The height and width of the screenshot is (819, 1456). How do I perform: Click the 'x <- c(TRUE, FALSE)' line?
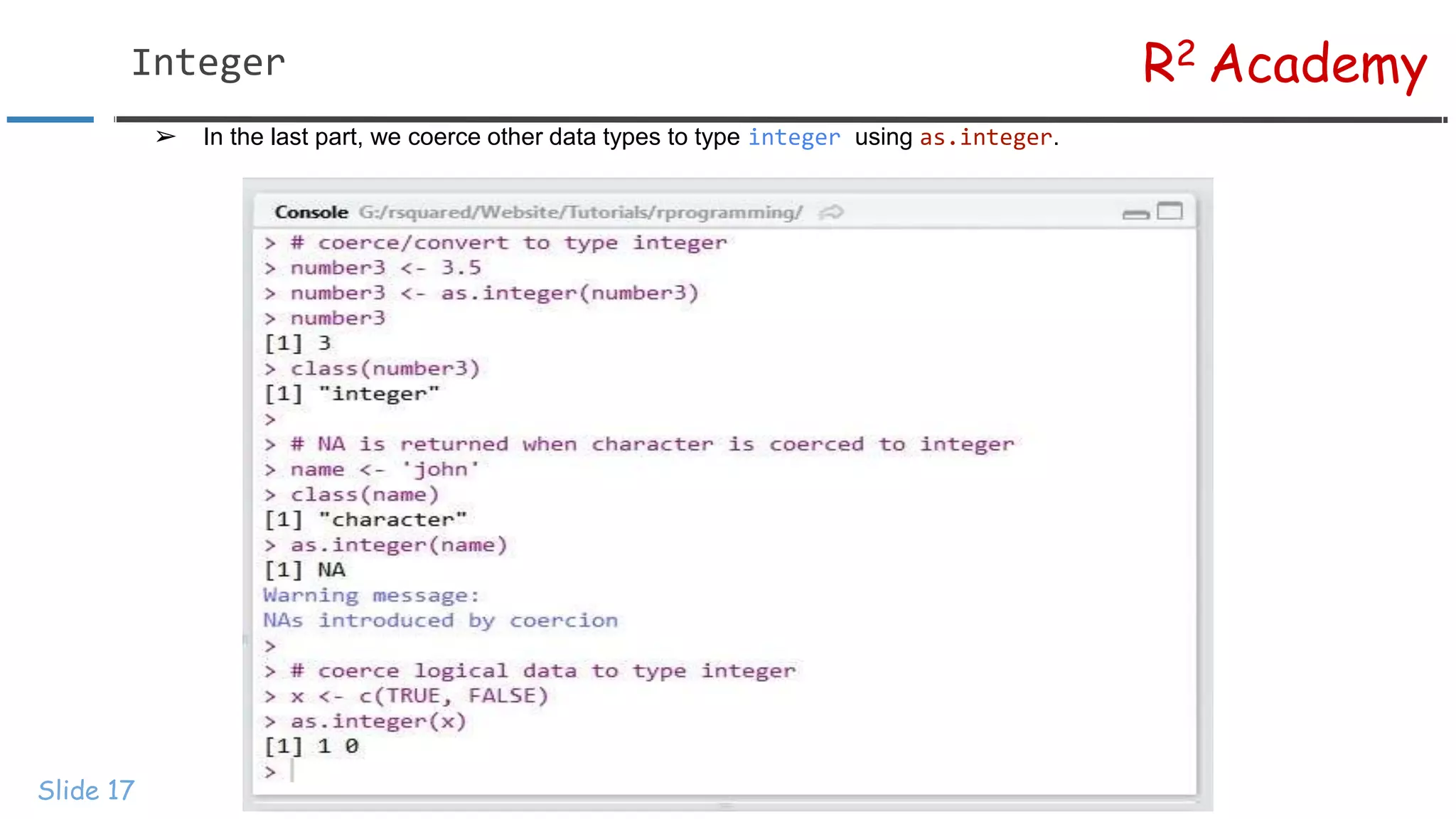(419, 696)
